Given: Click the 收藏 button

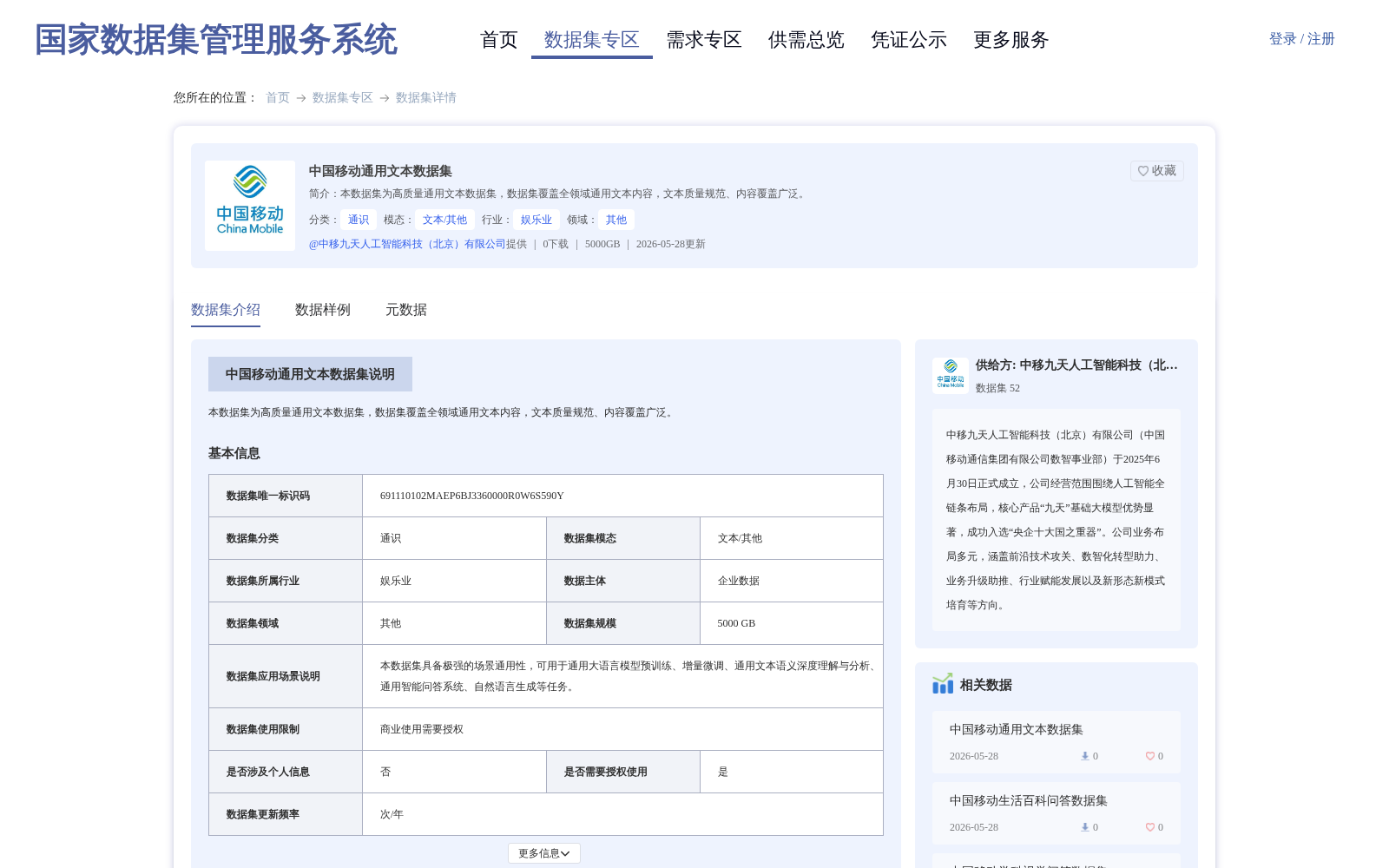Looking at the screenshot, I should click(1157, 171).
